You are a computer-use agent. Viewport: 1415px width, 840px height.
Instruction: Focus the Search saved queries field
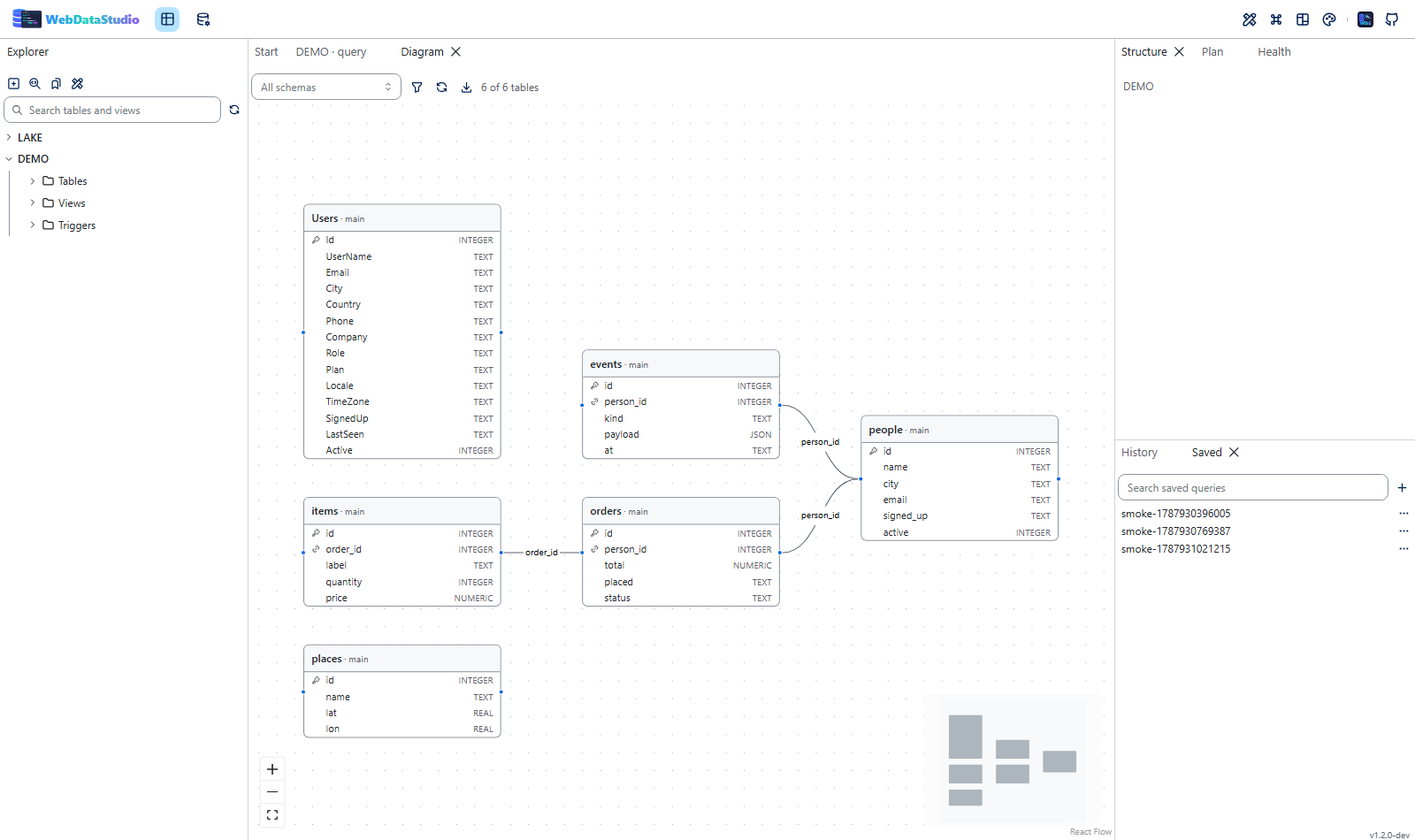[x=1252, y=488]
